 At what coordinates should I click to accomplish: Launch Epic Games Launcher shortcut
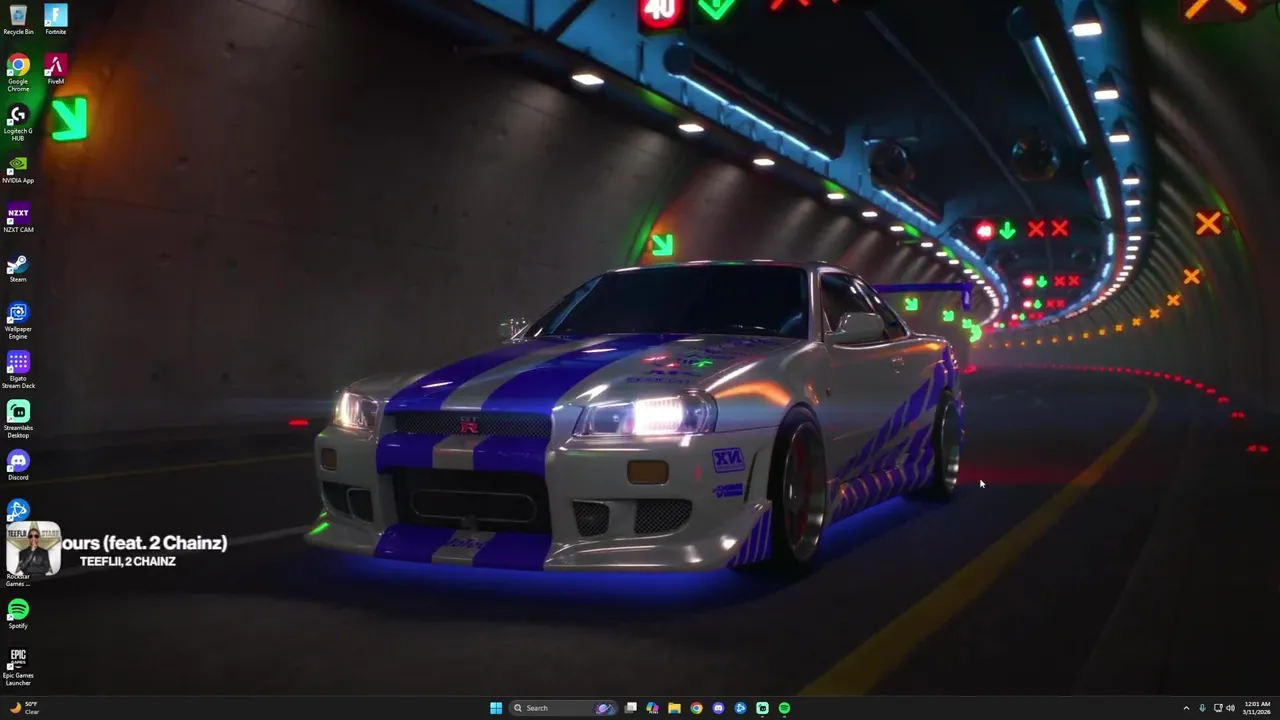tap(18, 667)
